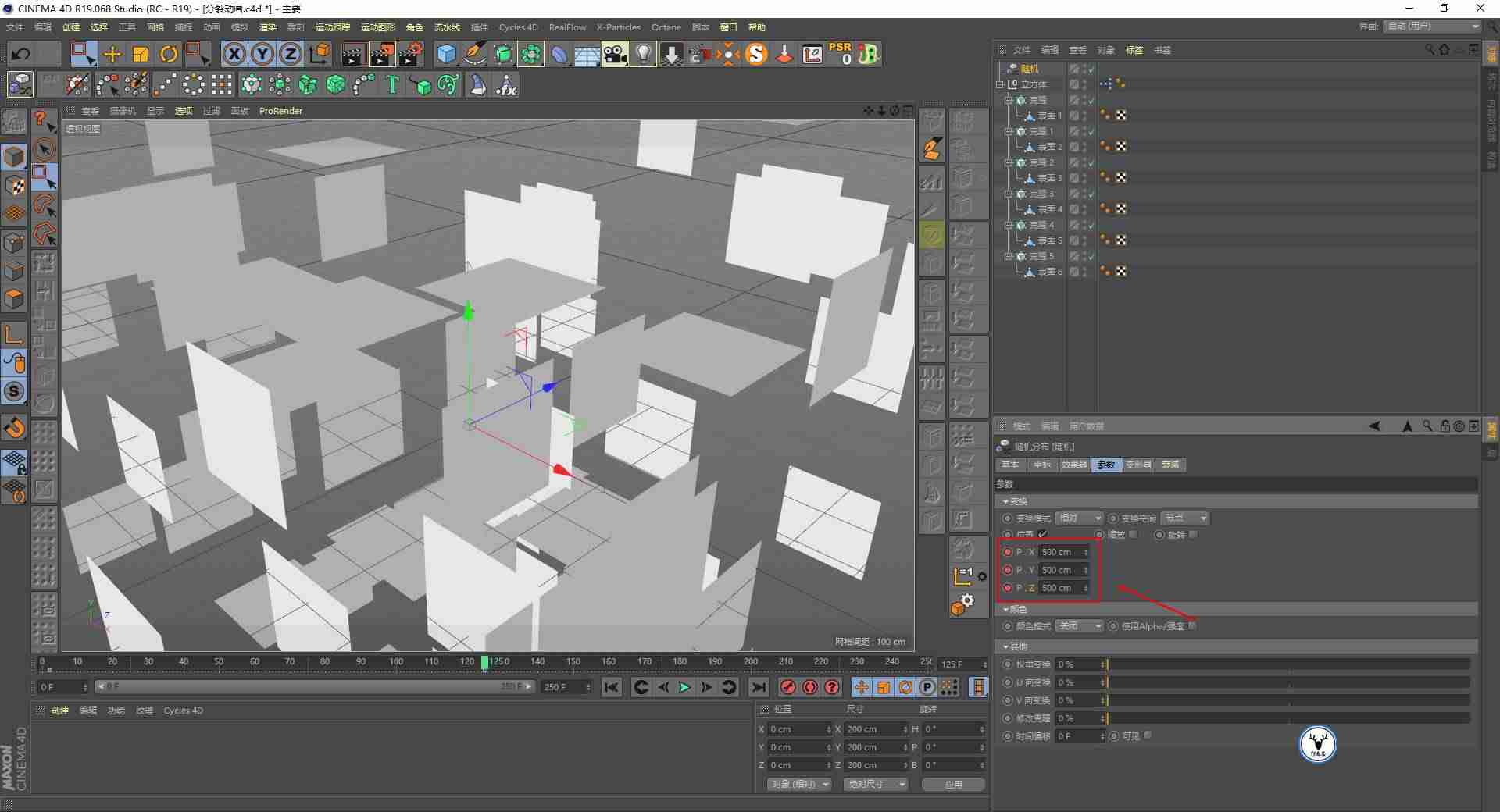Add a Light object from toolbar
Screen dimensions: 1500x812
pos(643,54)
